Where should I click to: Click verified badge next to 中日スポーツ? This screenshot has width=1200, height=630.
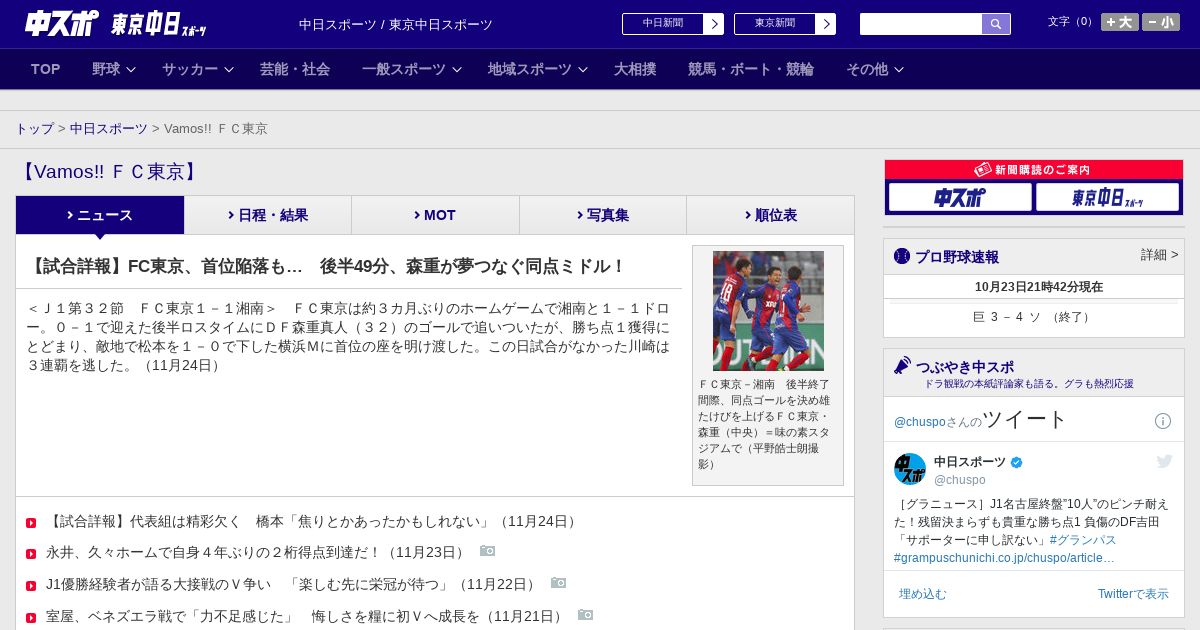coord(1017,462)
